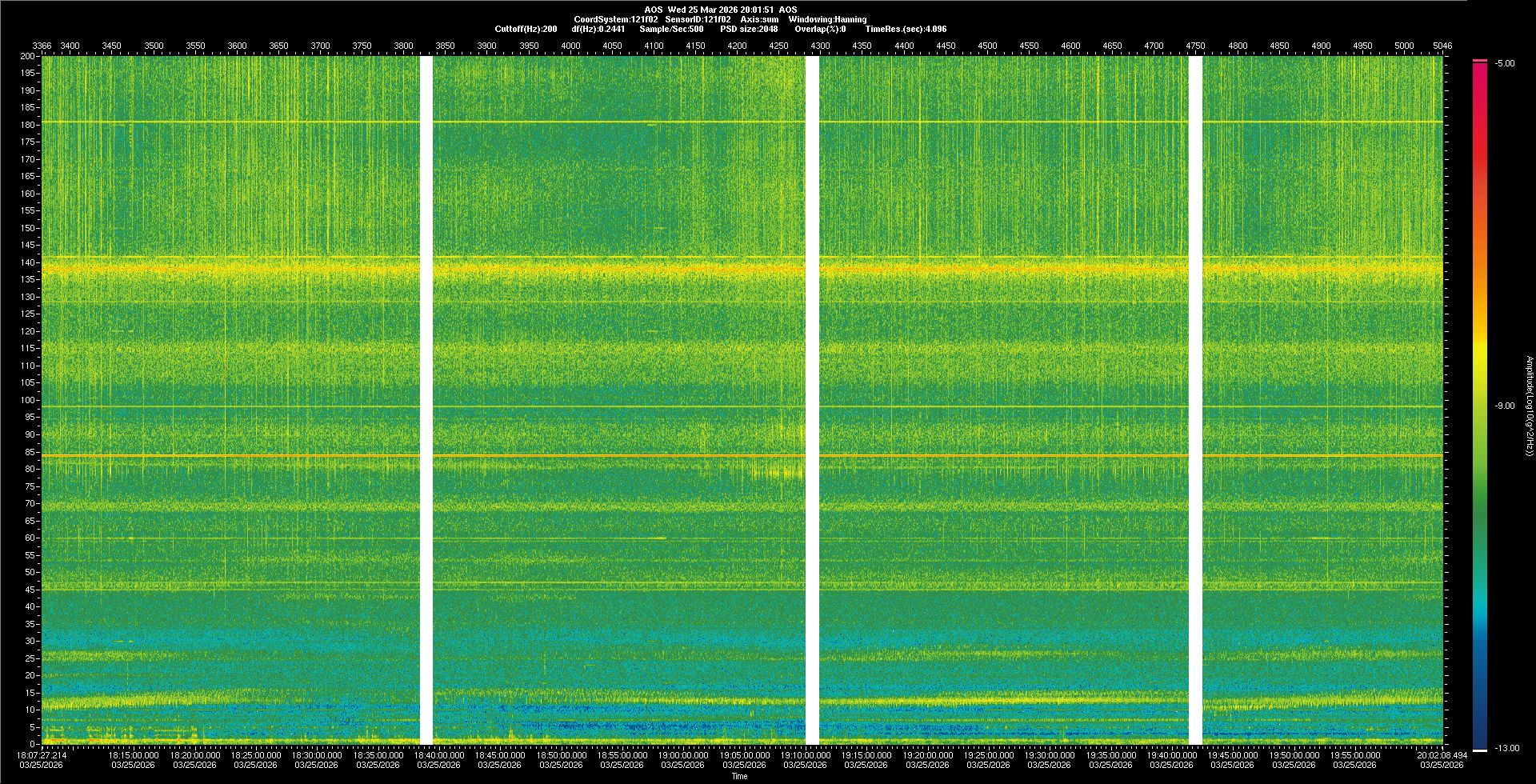Click the -9.00 colorbar scale label
The image size is (1536, 784).
coord(1504,406)
